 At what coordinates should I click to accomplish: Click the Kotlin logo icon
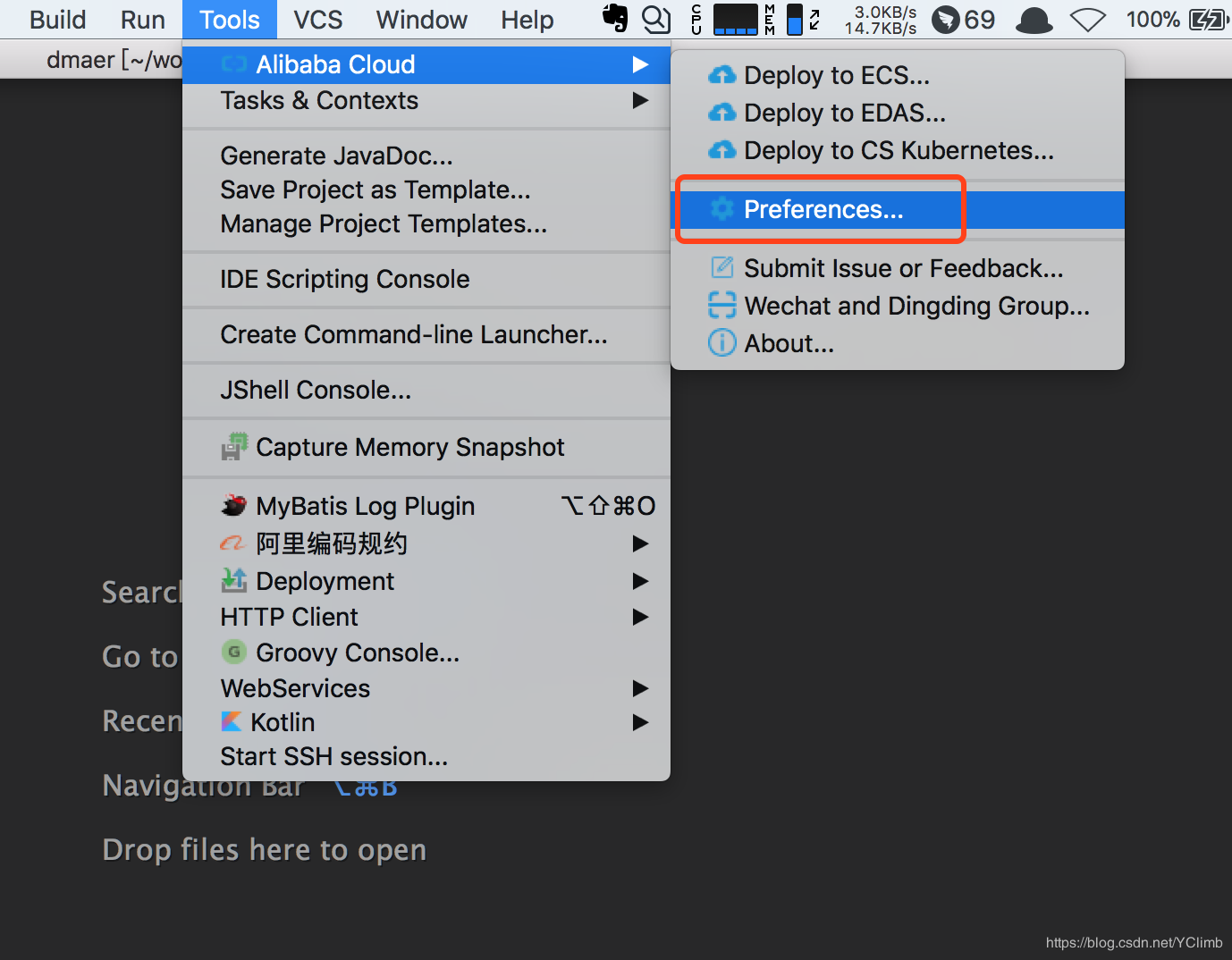pos(232,721)
